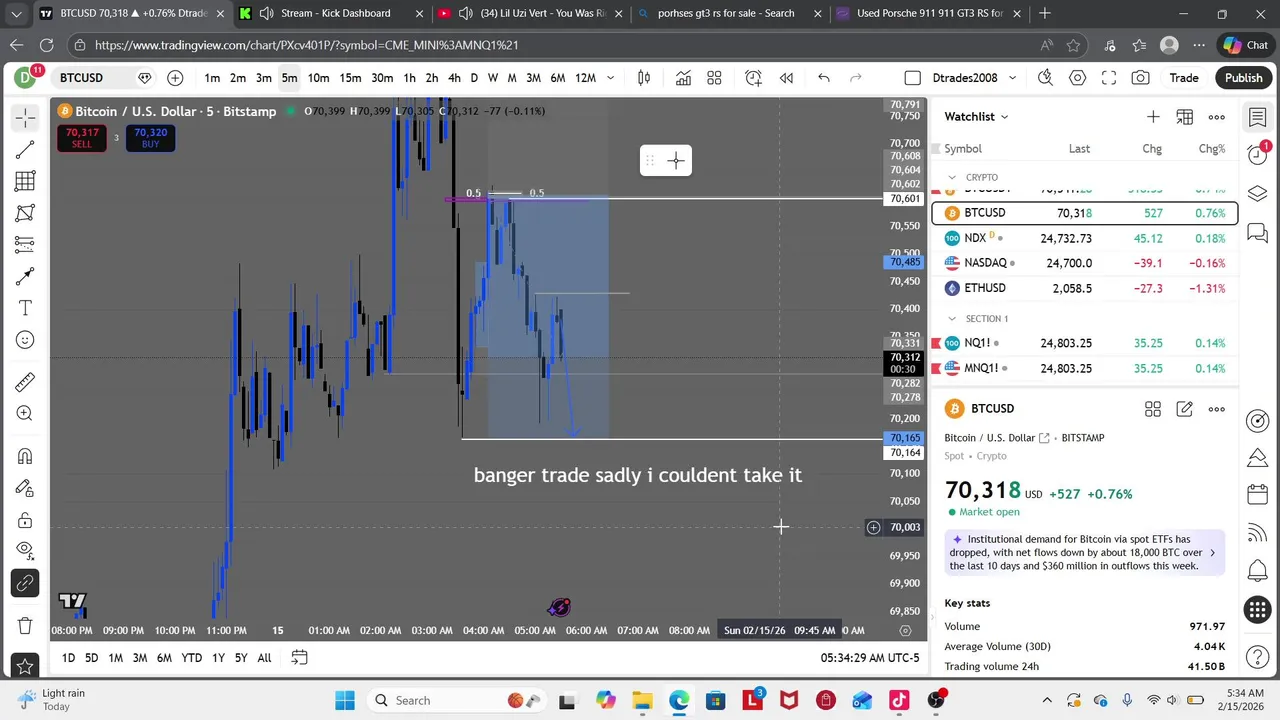Select the chart layout square icon
This screenshot has height=720, width=1280.
click(x=912, y=78)
